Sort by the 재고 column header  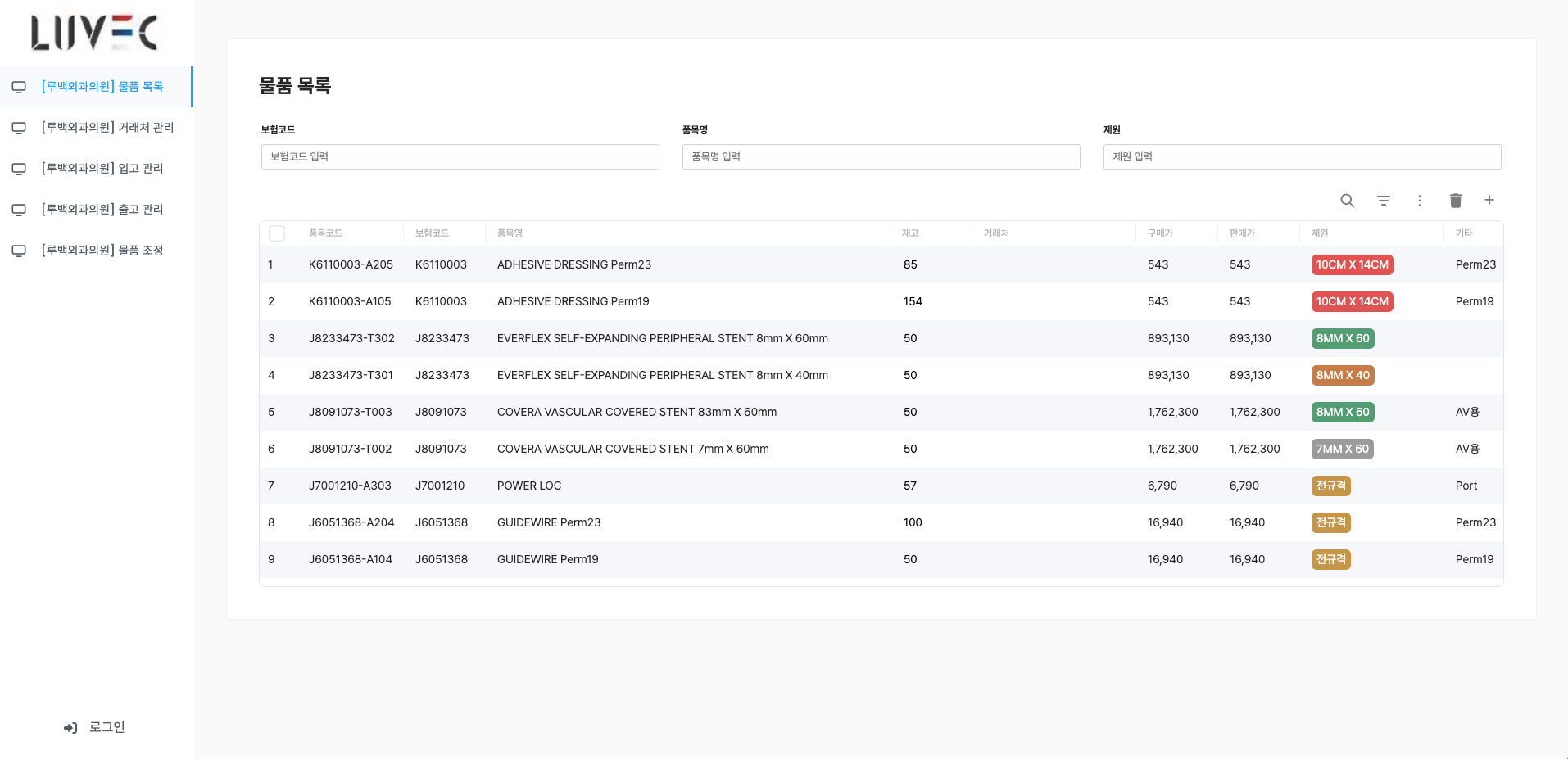910,233
